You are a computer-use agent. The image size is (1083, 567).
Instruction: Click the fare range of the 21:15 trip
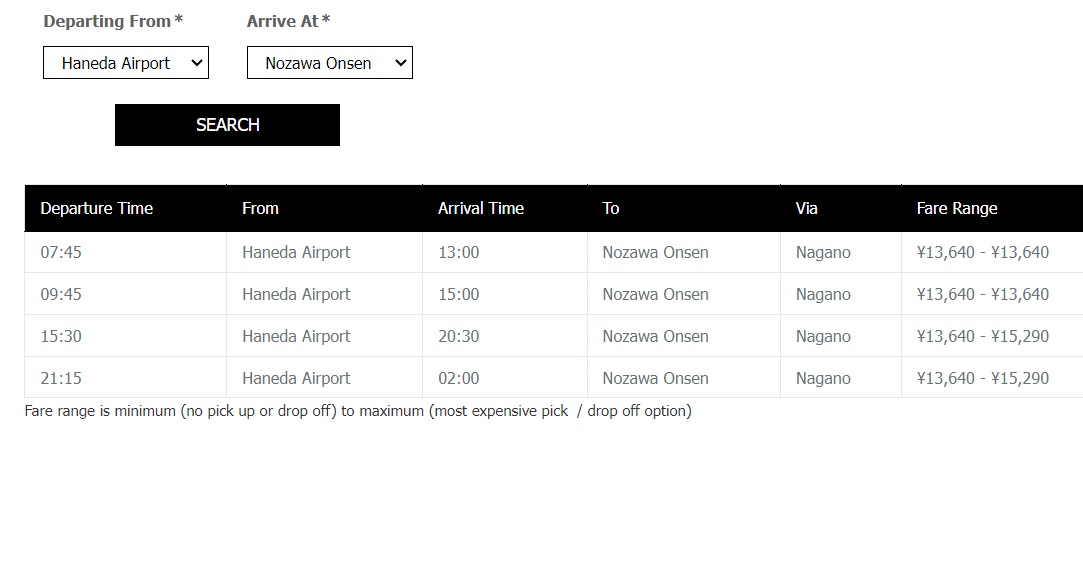click(982, 378)
